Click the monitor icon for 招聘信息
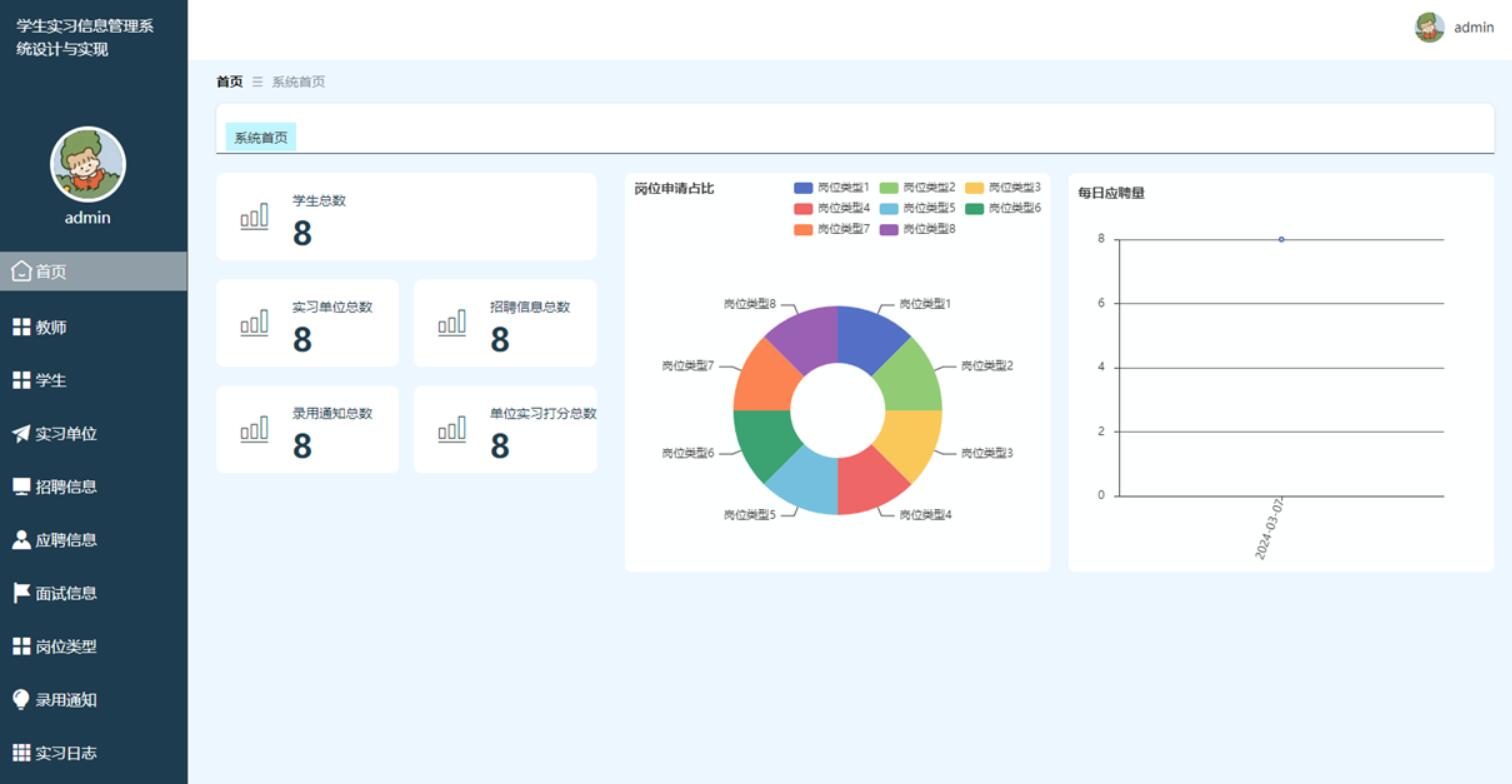The width and height of the screenshot is (1512, 784). [x=21, y=486]
